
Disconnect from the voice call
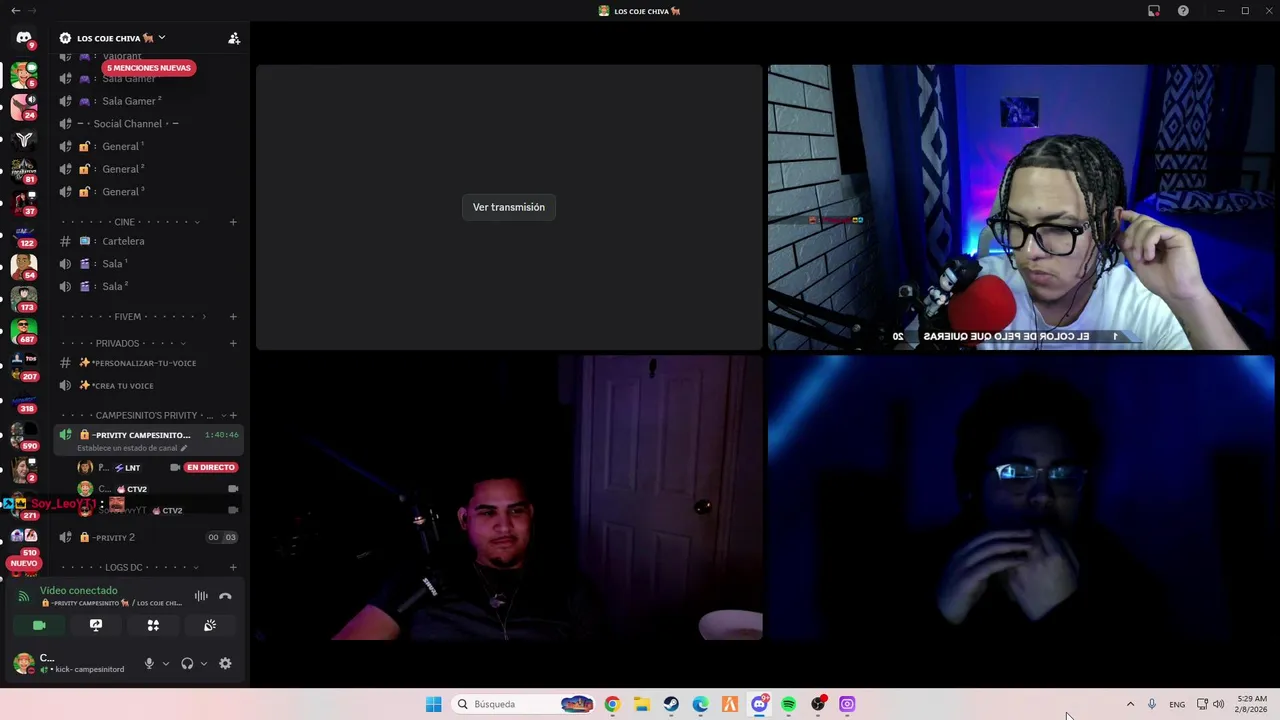tap(225, 596)
